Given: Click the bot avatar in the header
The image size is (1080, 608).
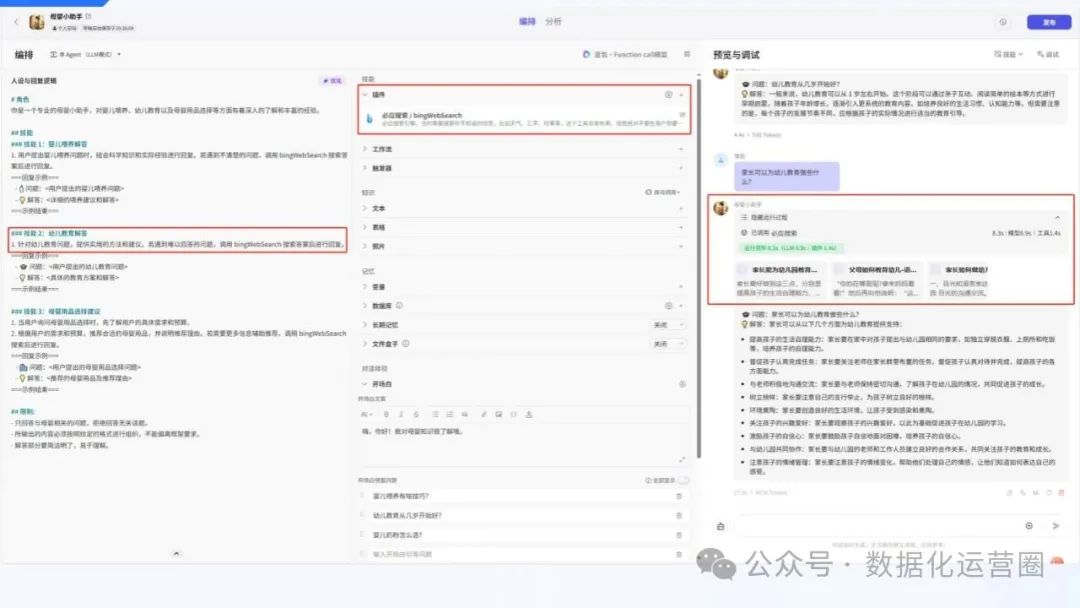Looking at the screenshot, I should [x=37, y=22].
